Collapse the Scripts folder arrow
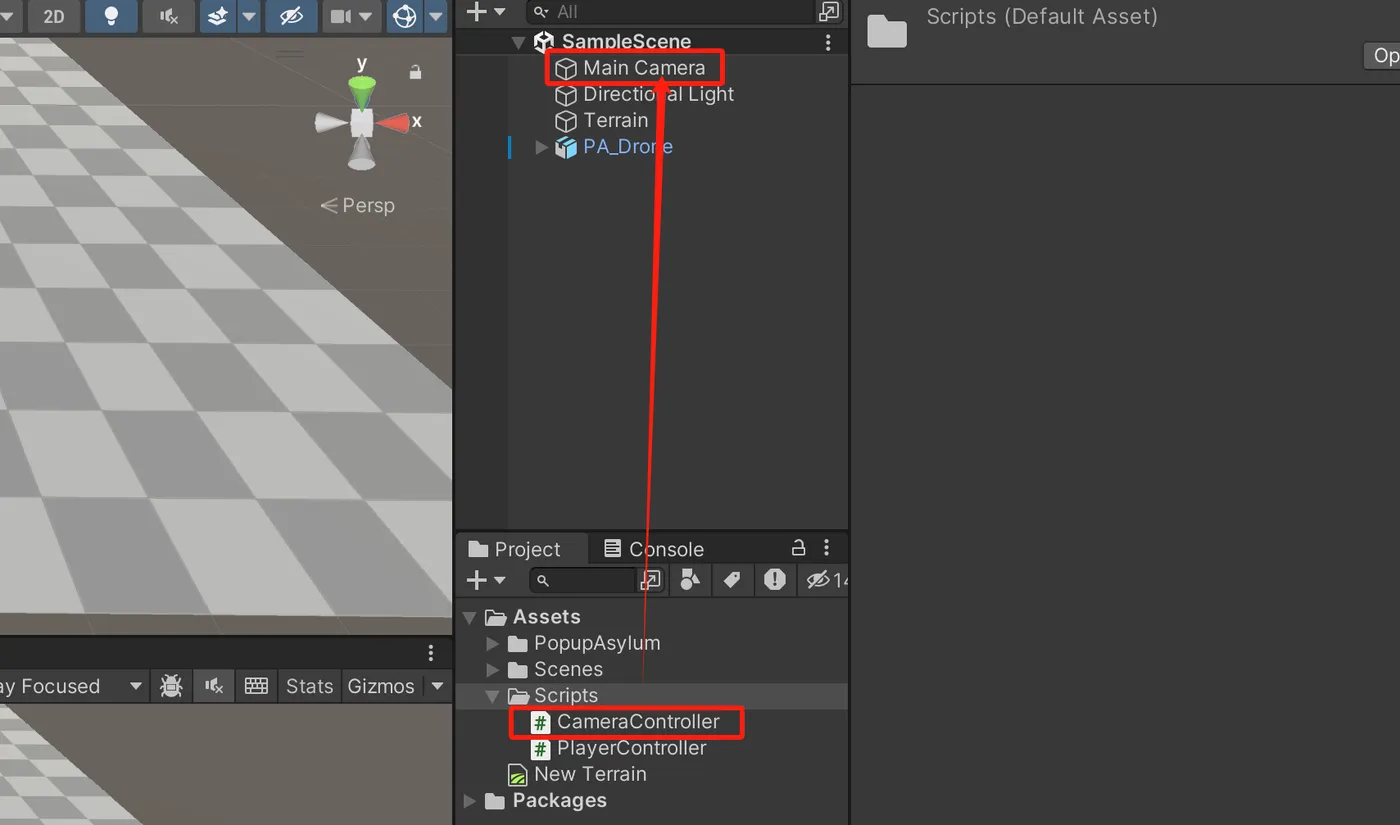Image resolution: width=1400 pixels, height=825 pixels. click(x=492, y=695)
